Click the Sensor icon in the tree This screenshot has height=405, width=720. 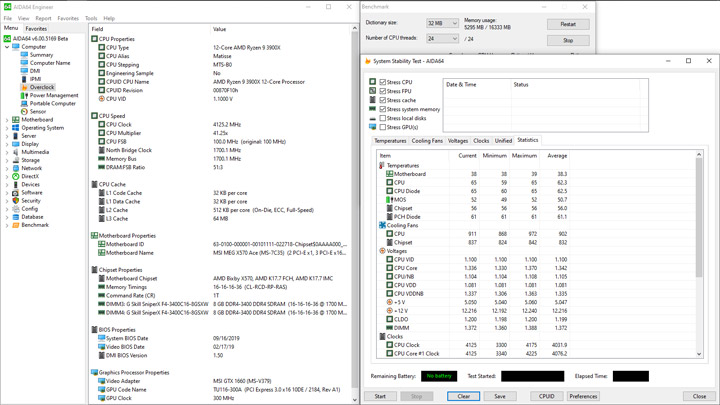24,112
